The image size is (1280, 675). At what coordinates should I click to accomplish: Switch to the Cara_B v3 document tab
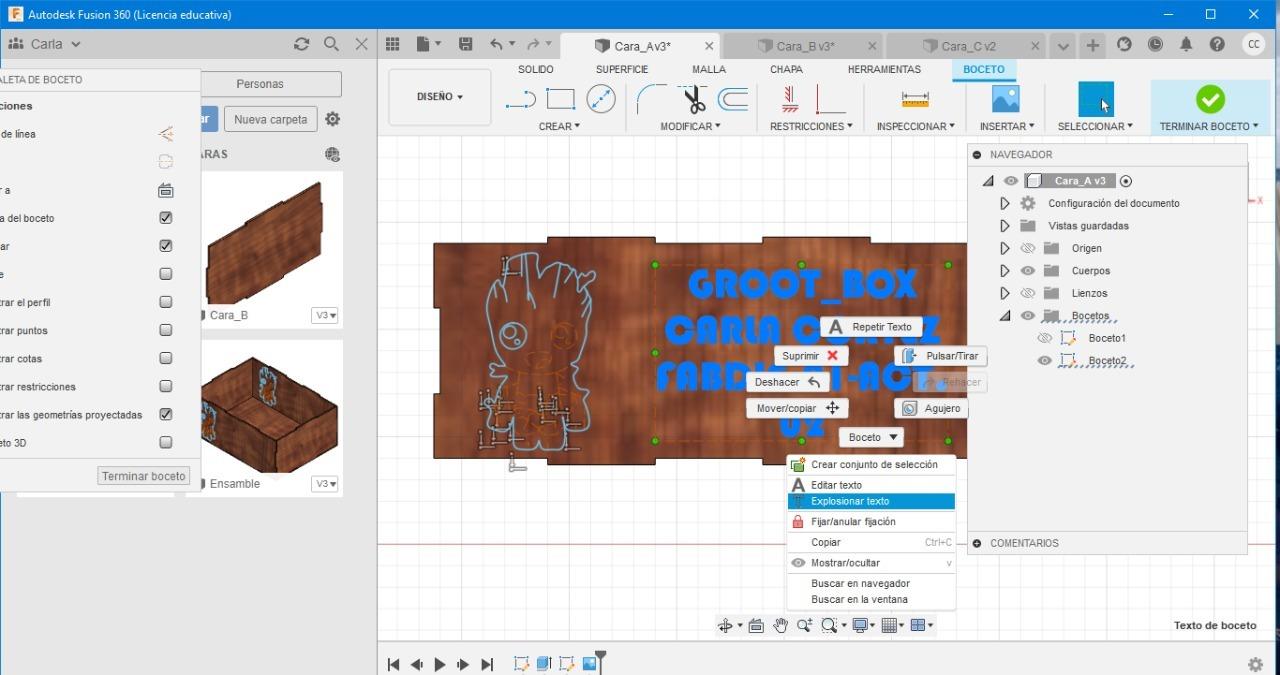[x=804, y=46]
